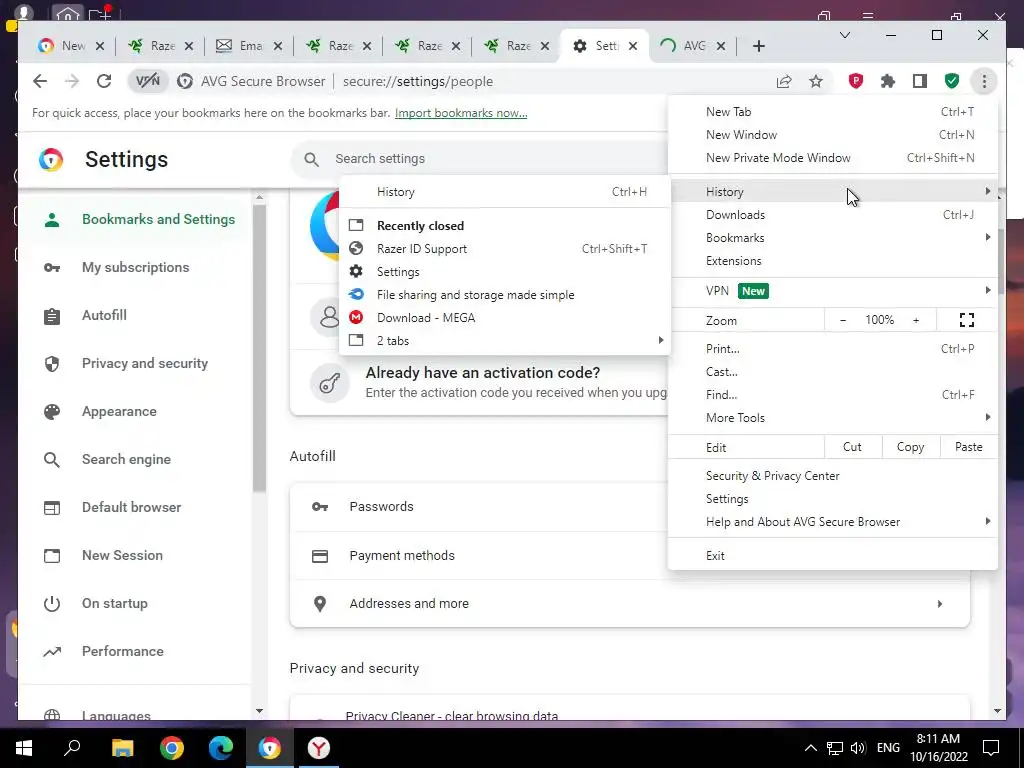Screen dimensions: 1024x768
Task: Expand Help and About AVG Secure Browser
Action: pyautogui.click(x=833, y=521)
